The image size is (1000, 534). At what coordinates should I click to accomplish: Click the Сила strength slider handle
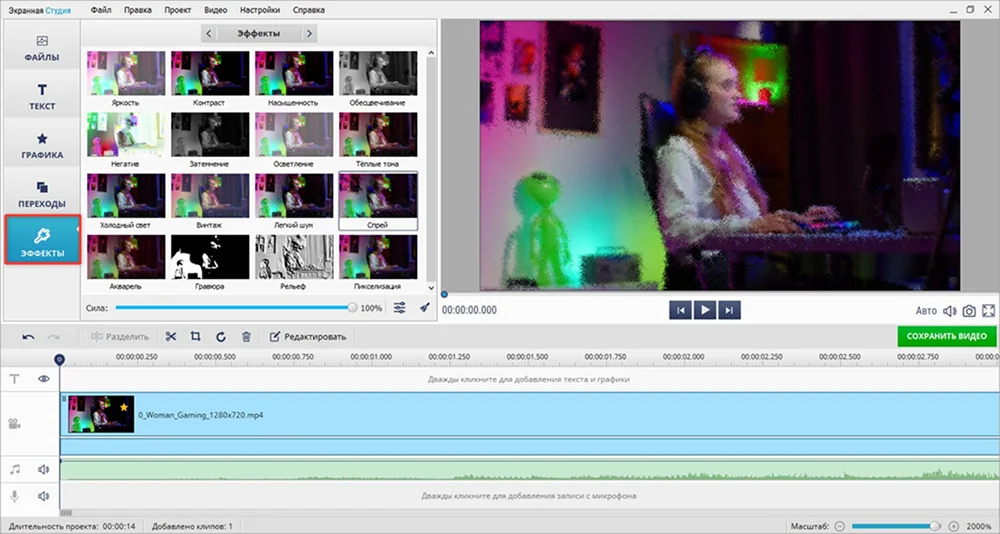(352, 308)
